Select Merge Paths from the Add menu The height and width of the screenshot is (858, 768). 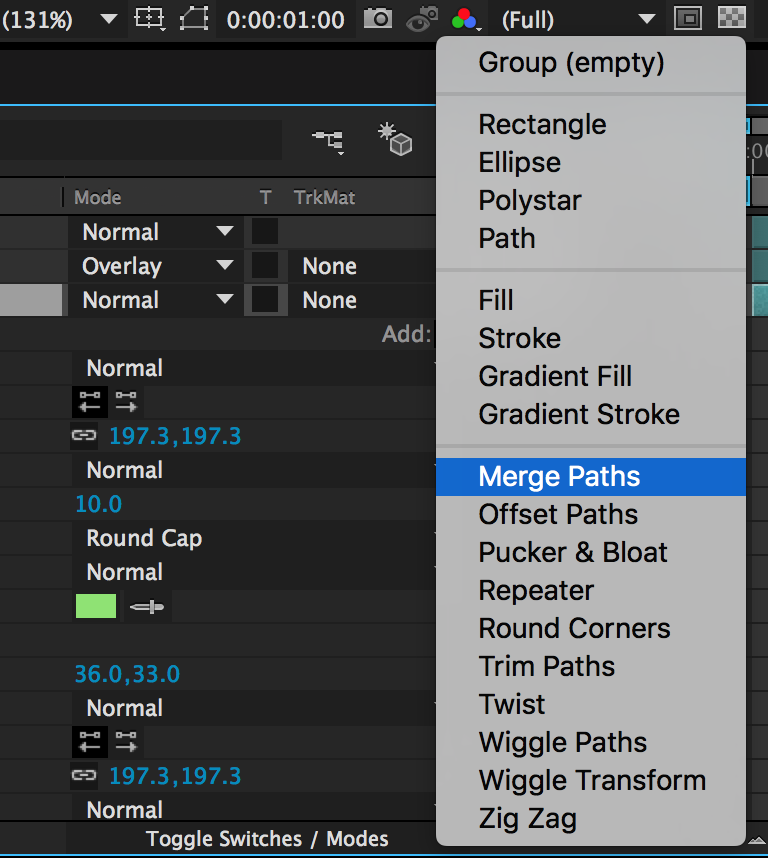(x=591, y=477)
